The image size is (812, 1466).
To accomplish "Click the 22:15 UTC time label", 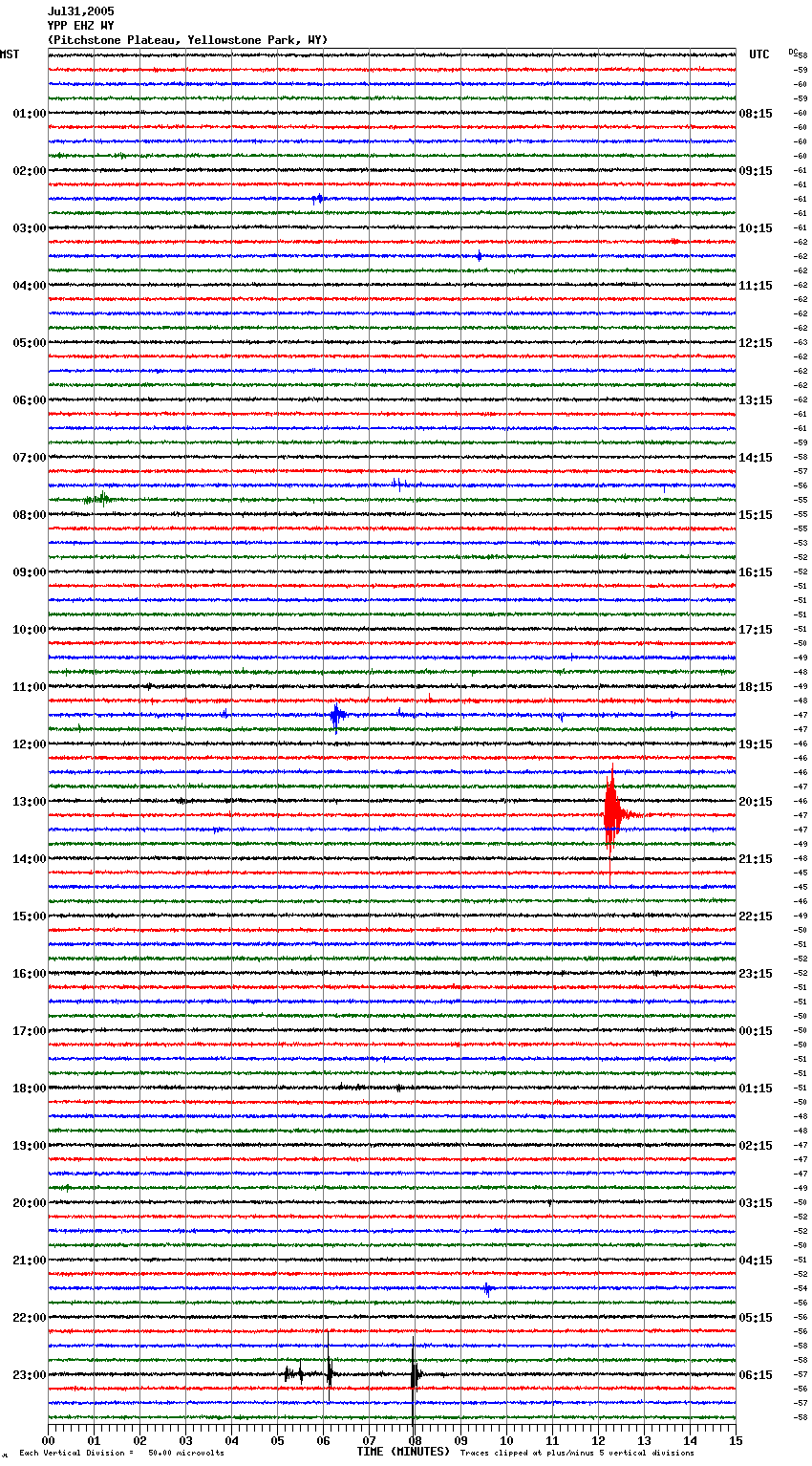I will pyautogui.click(x=756, y=916).
